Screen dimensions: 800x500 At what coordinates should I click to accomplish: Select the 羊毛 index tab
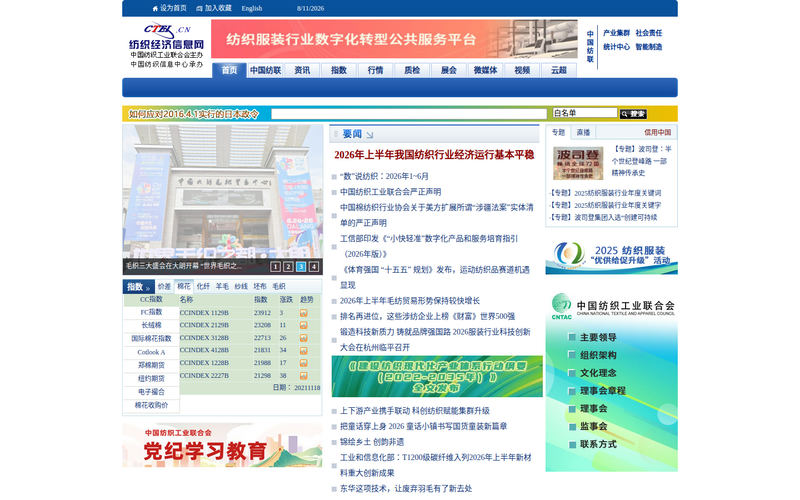[x=222, y=287]
